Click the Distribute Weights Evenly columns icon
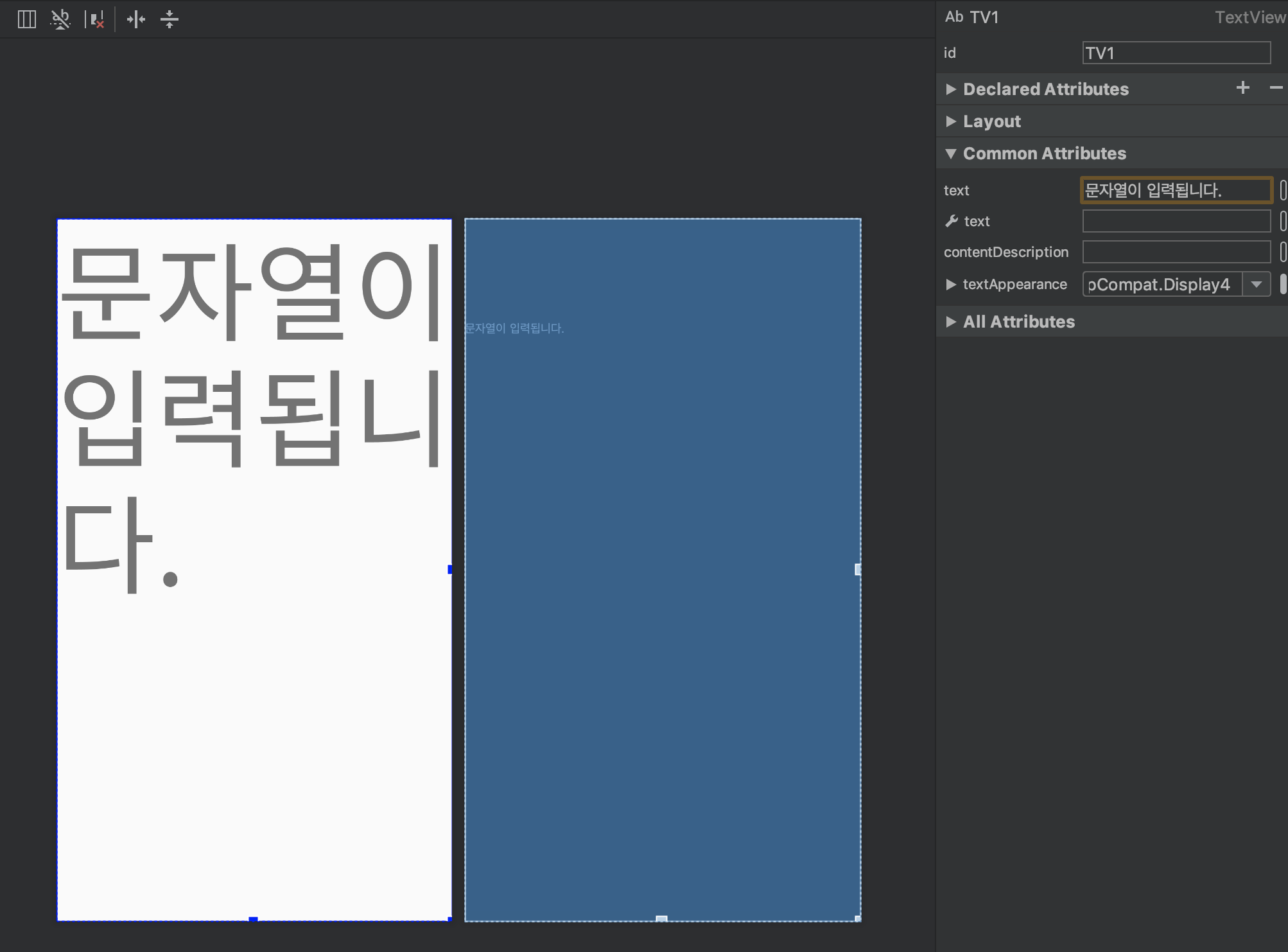 click(x=26, y=19)
